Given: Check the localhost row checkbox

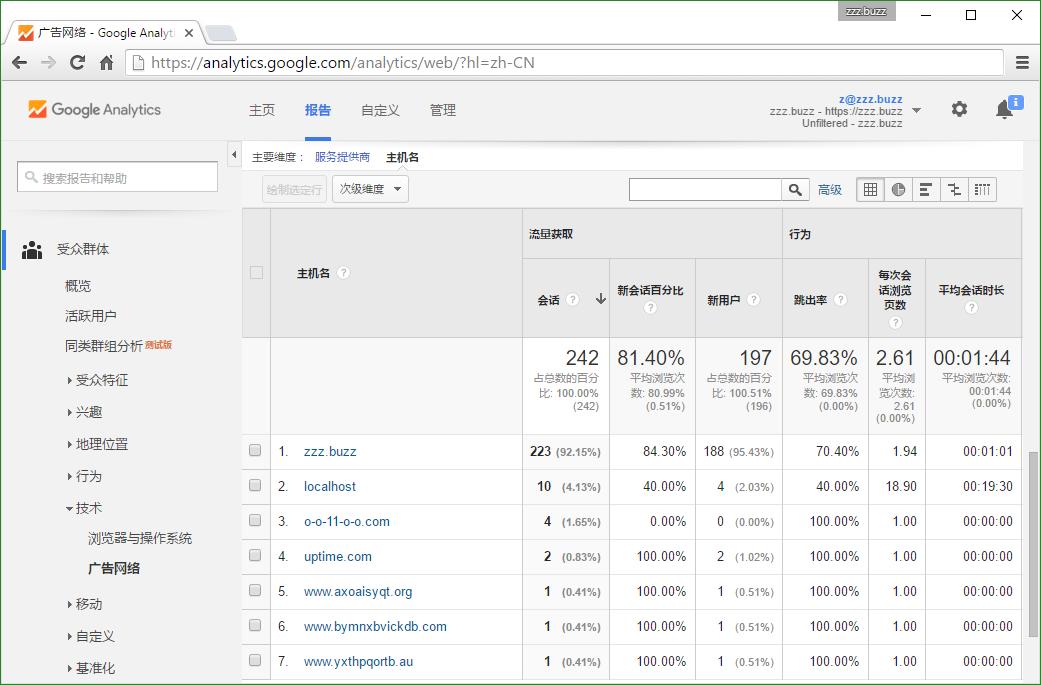Looking at the screenshot, I should tap(255, 485).
